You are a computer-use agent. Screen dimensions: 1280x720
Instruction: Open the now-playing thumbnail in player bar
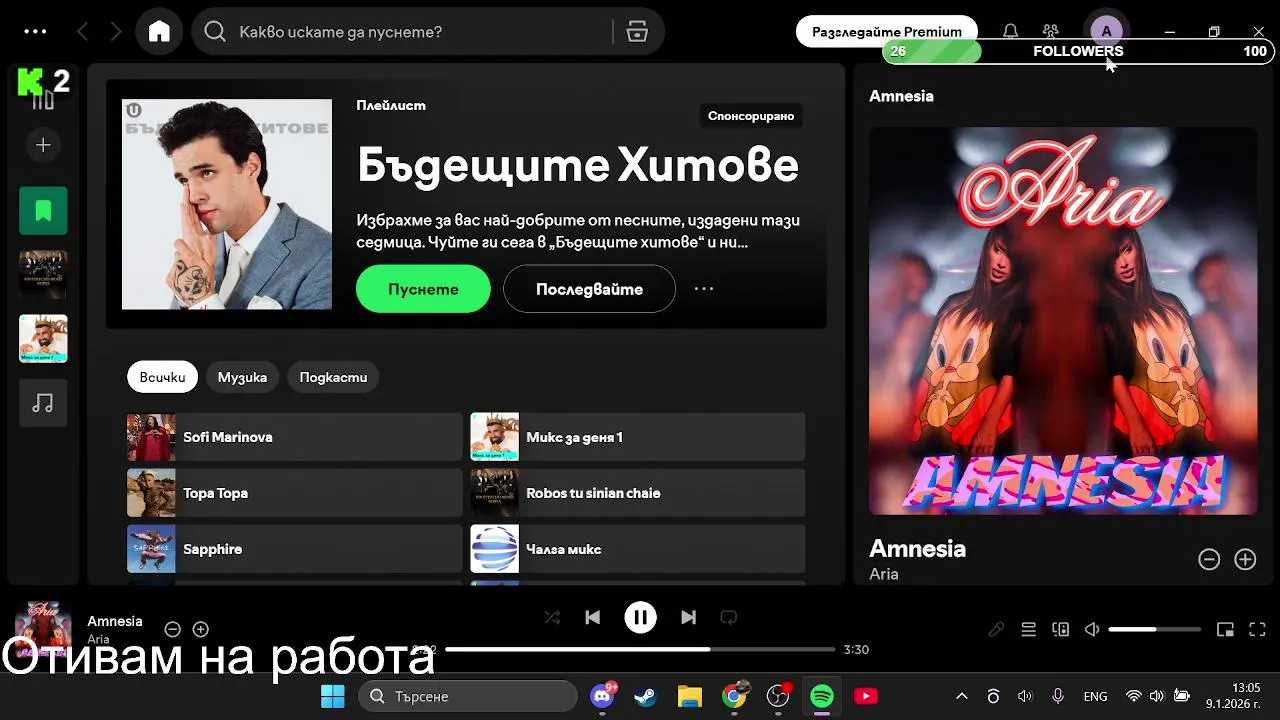[x=43, y=629]
